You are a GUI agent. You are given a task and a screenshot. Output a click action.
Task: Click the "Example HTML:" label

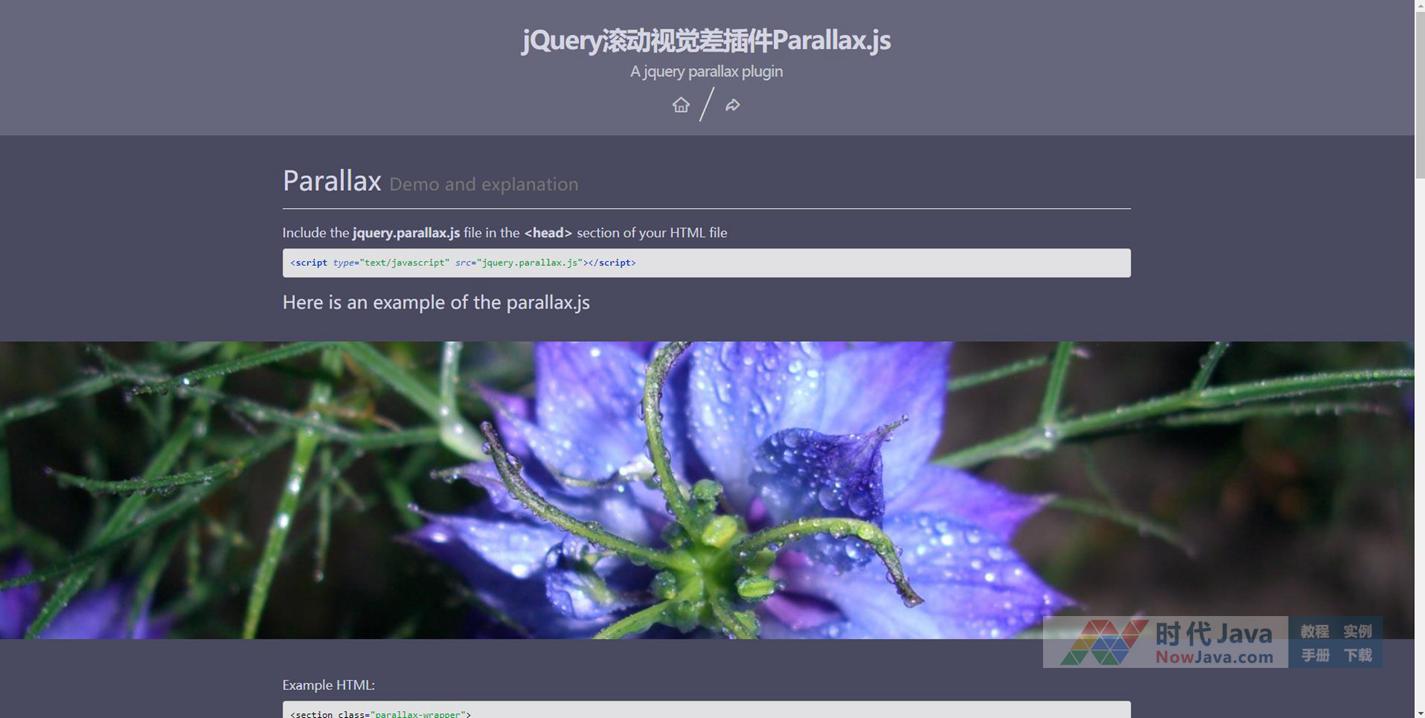[328, 685]
